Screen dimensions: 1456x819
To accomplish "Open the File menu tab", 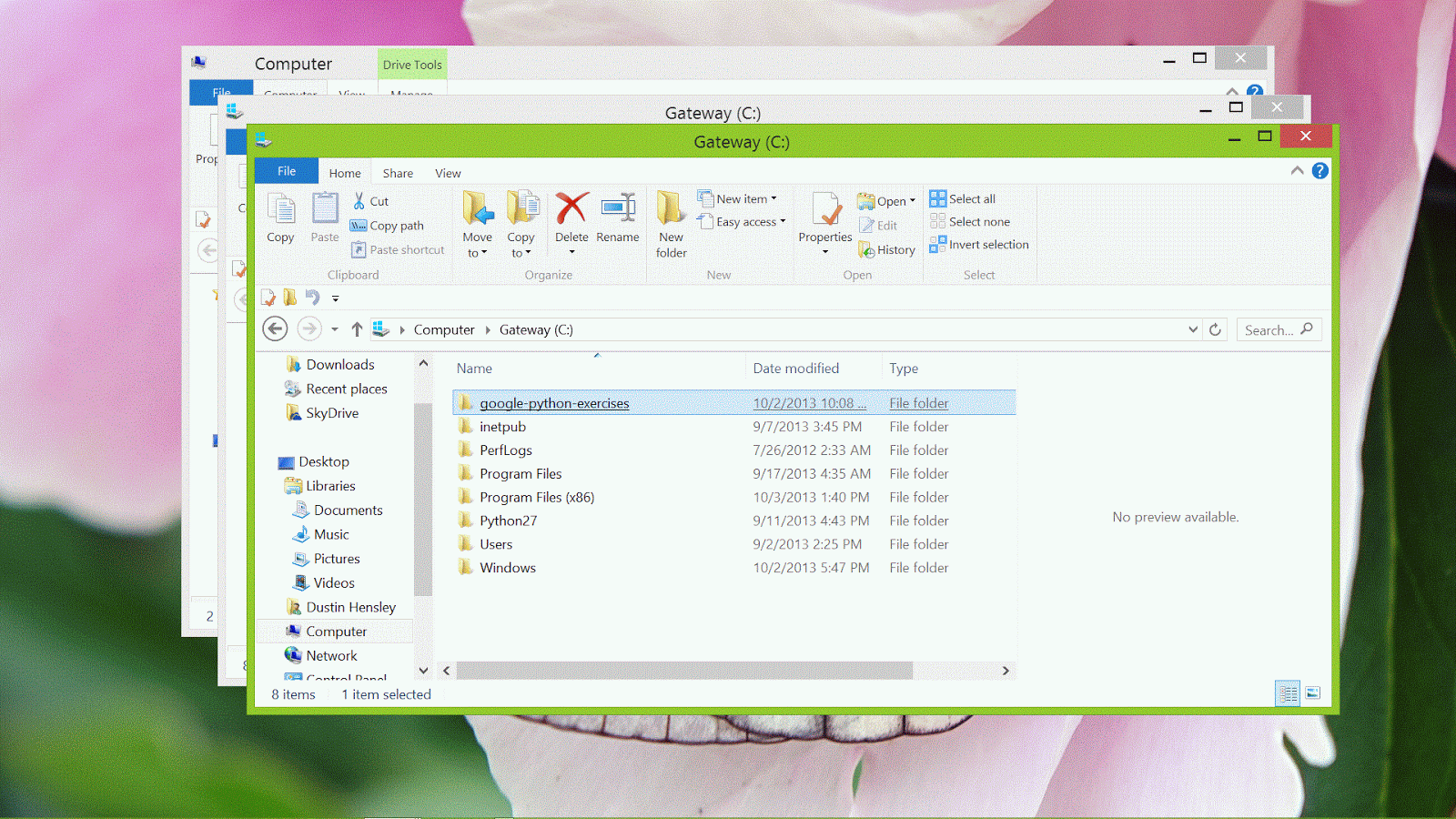I will (287, 171).
